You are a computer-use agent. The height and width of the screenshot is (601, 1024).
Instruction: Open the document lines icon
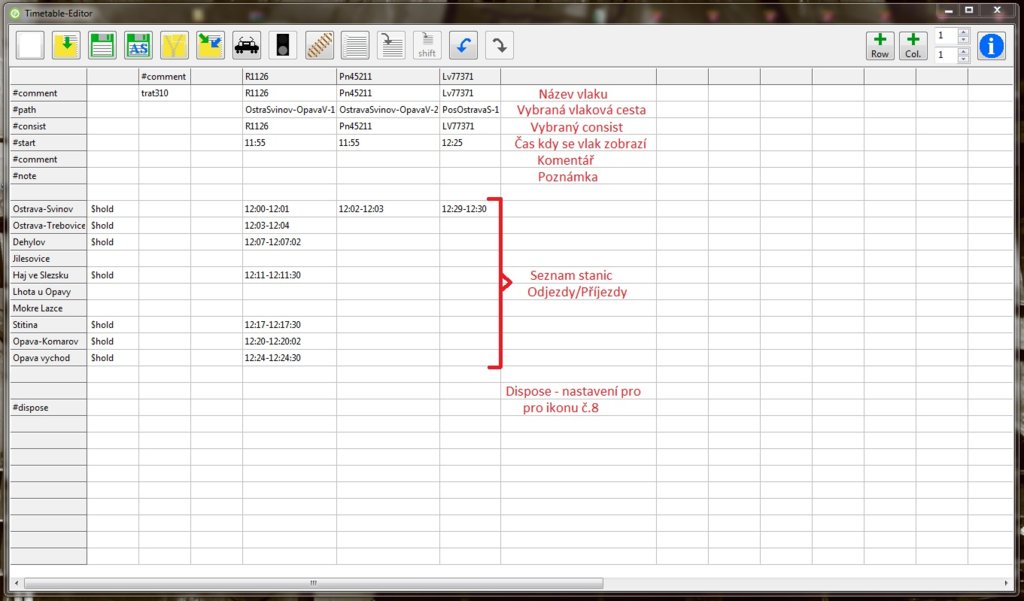[x=353, y=45]
